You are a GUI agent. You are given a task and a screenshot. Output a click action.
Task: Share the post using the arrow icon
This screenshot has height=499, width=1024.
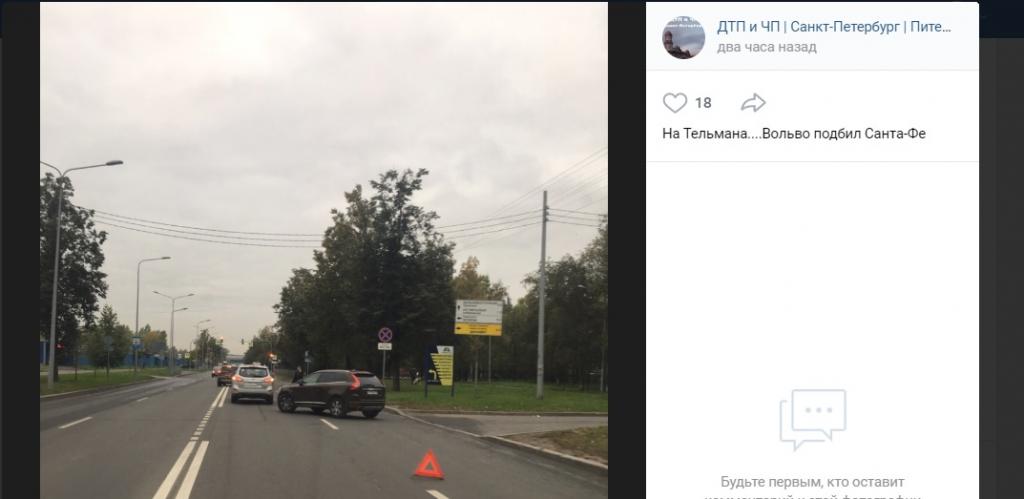753,103
